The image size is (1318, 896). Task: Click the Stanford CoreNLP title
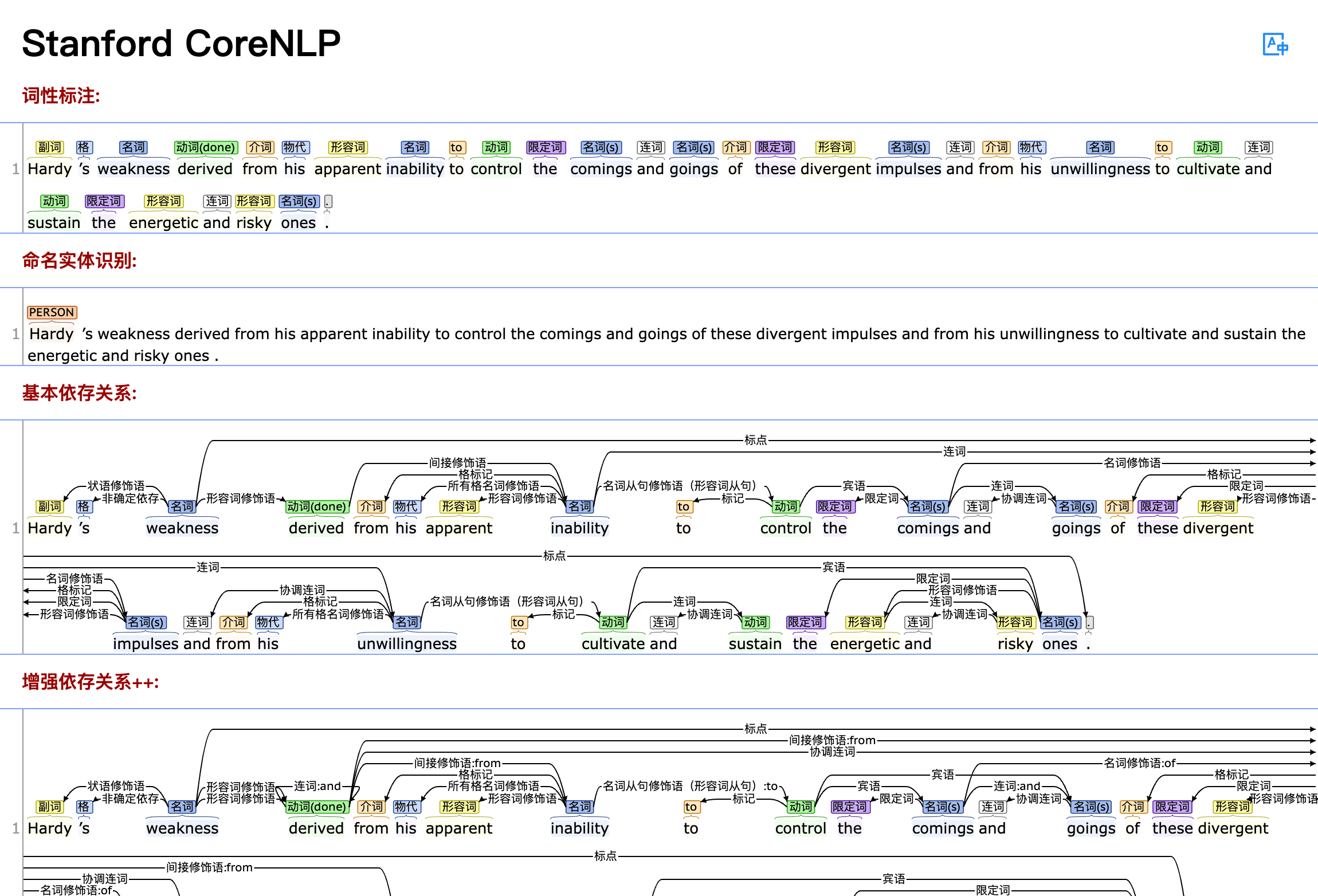pyautogui.click(x=181, y=44)
